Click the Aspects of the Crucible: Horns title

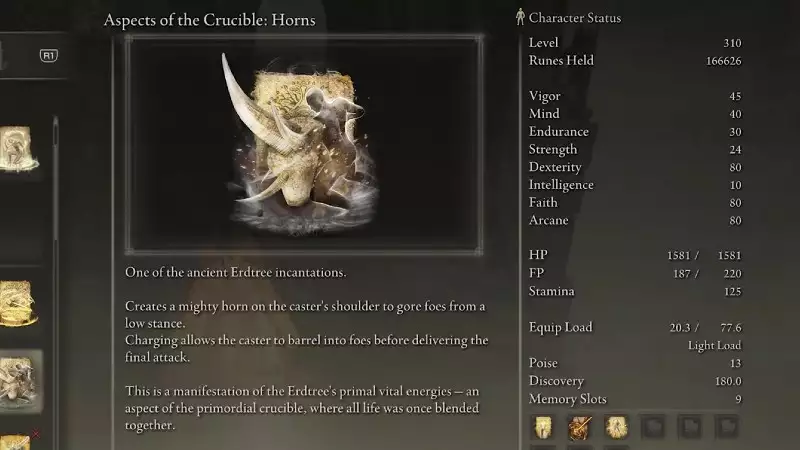209,20
